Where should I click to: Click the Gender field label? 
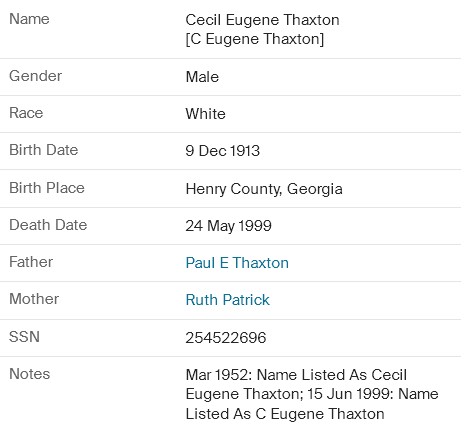coord(35,76)
